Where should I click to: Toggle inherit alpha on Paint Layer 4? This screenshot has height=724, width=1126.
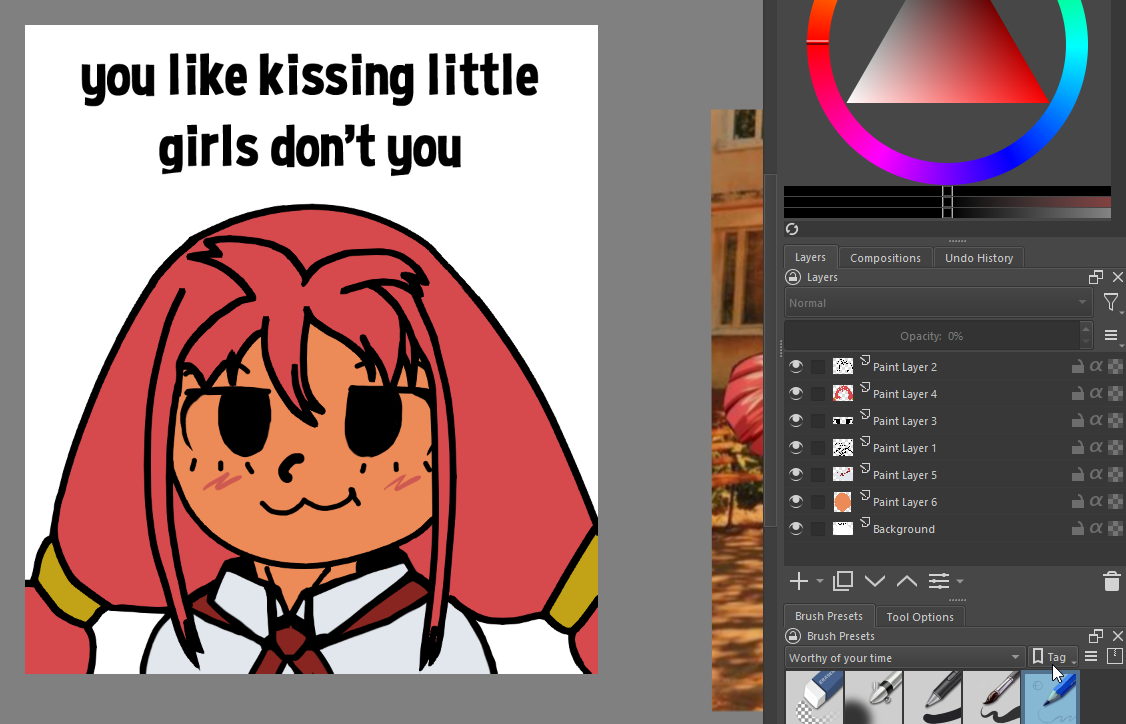(1096, 394)
